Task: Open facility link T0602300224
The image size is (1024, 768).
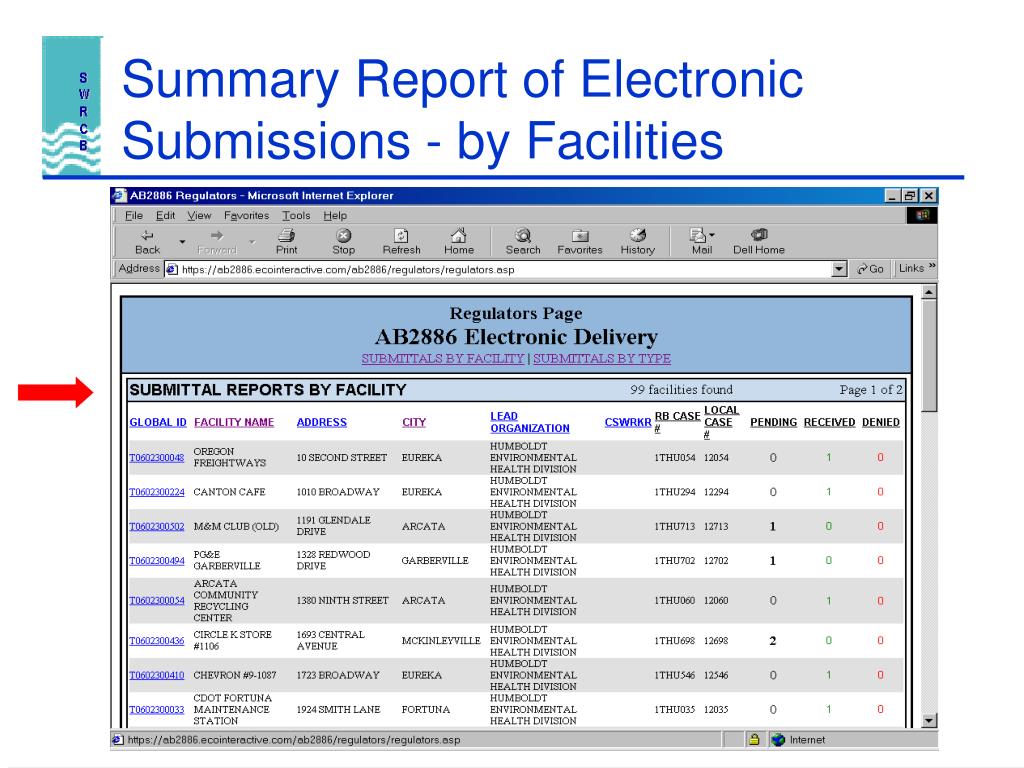Action: [157, 492]
